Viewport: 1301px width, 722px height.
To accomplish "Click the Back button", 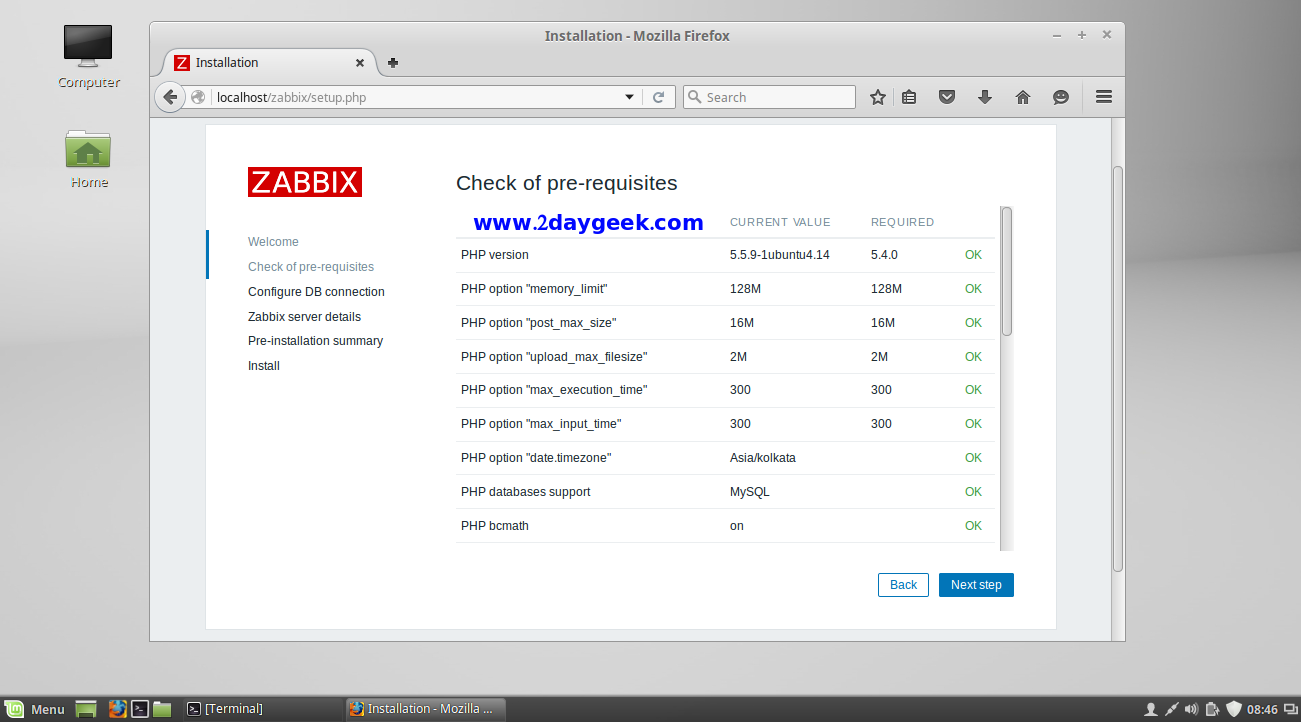I will [x=903, y=585].
